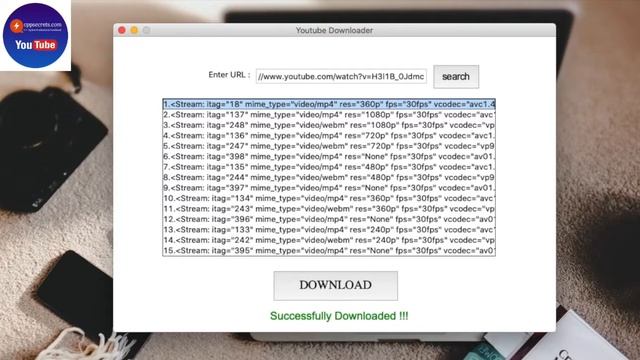This screenshot has width=640, height=360.
Task: Select stream 6 with itag 398
Action: (x=329, y=157)
